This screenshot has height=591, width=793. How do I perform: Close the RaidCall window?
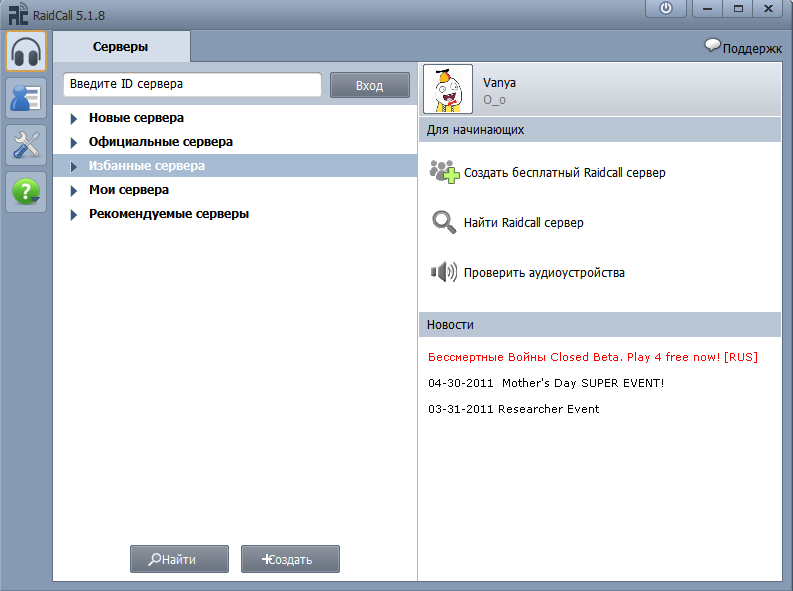(x=768, y=9)
